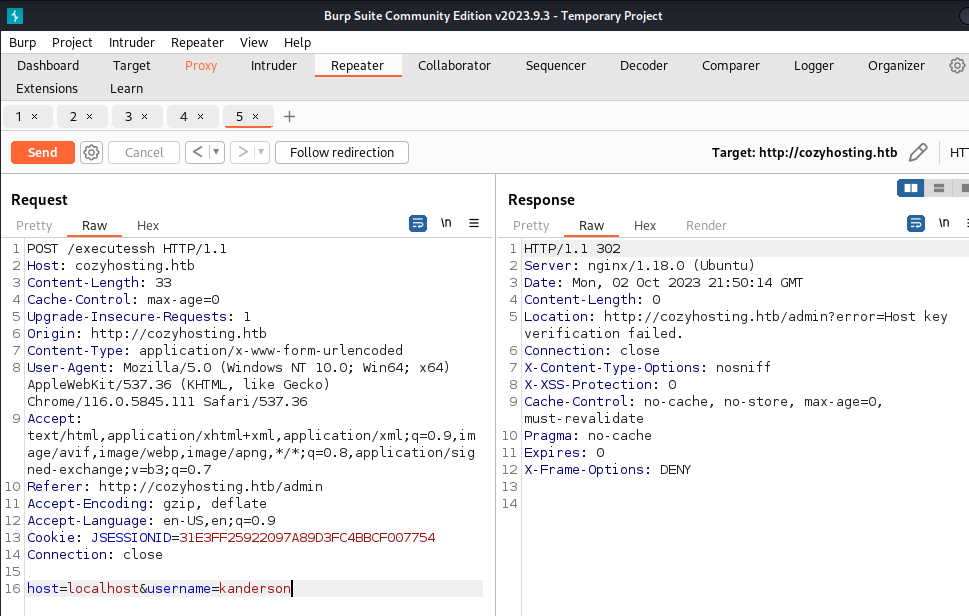The height and width of the screenshot is (616, 969).
Task: Close Repeater tab 3
Action: click(145, 117)
